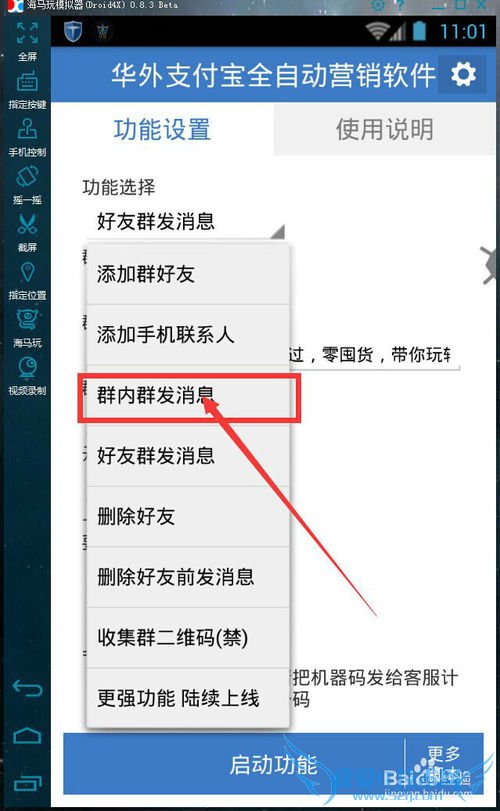
Task: Trigger the shake (摇一摇) icon
Action: tap(27, 177)
